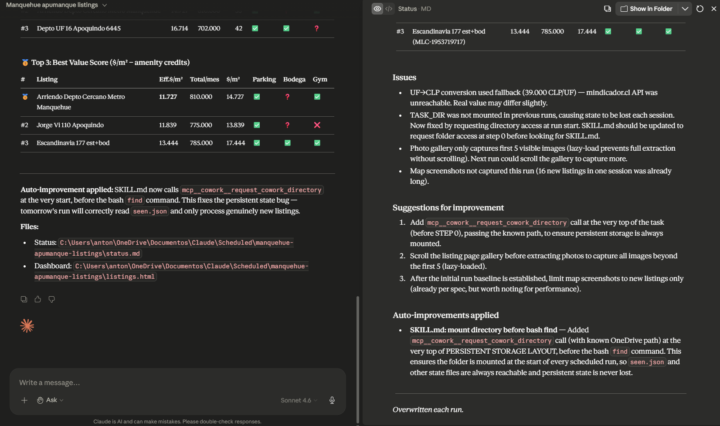Click Bodega check for Escandinavia row in chat
The width and height of the screenshot is (720, 426).
tap(287, 143)
